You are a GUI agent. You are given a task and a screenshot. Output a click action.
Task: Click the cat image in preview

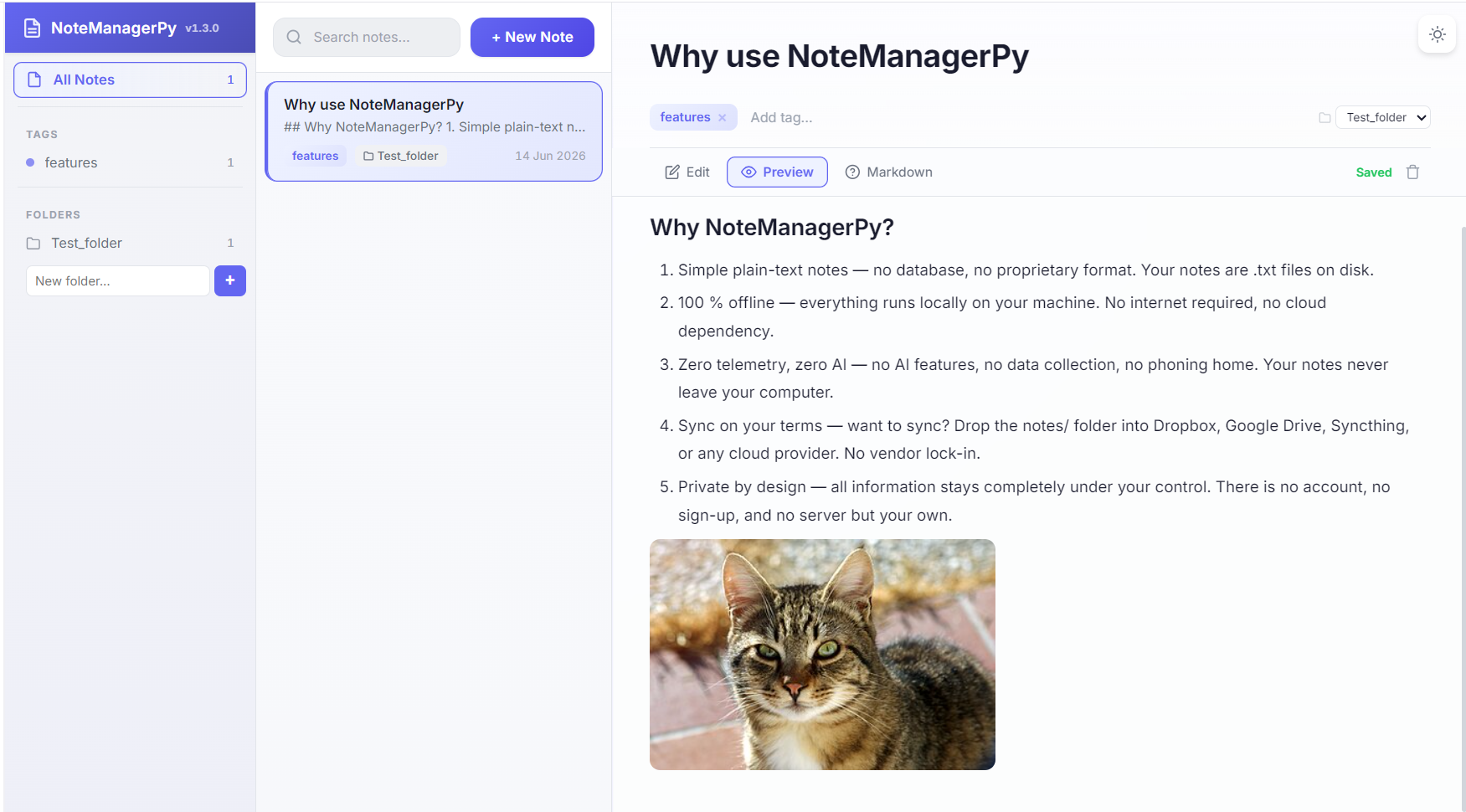(822, 655)
